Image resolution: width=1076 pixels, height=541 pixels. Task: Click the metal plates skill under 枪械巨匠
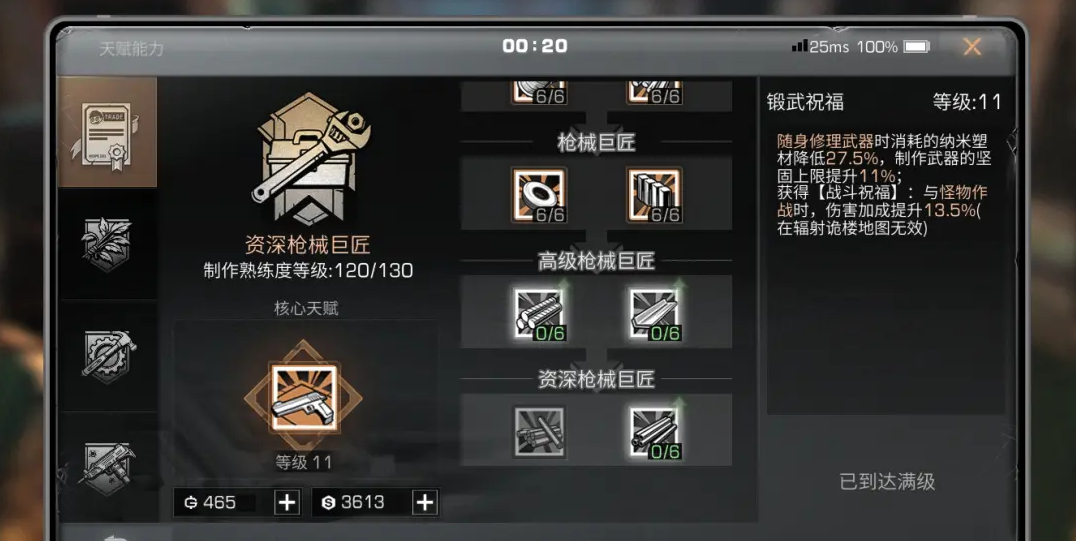click(655, 195)
